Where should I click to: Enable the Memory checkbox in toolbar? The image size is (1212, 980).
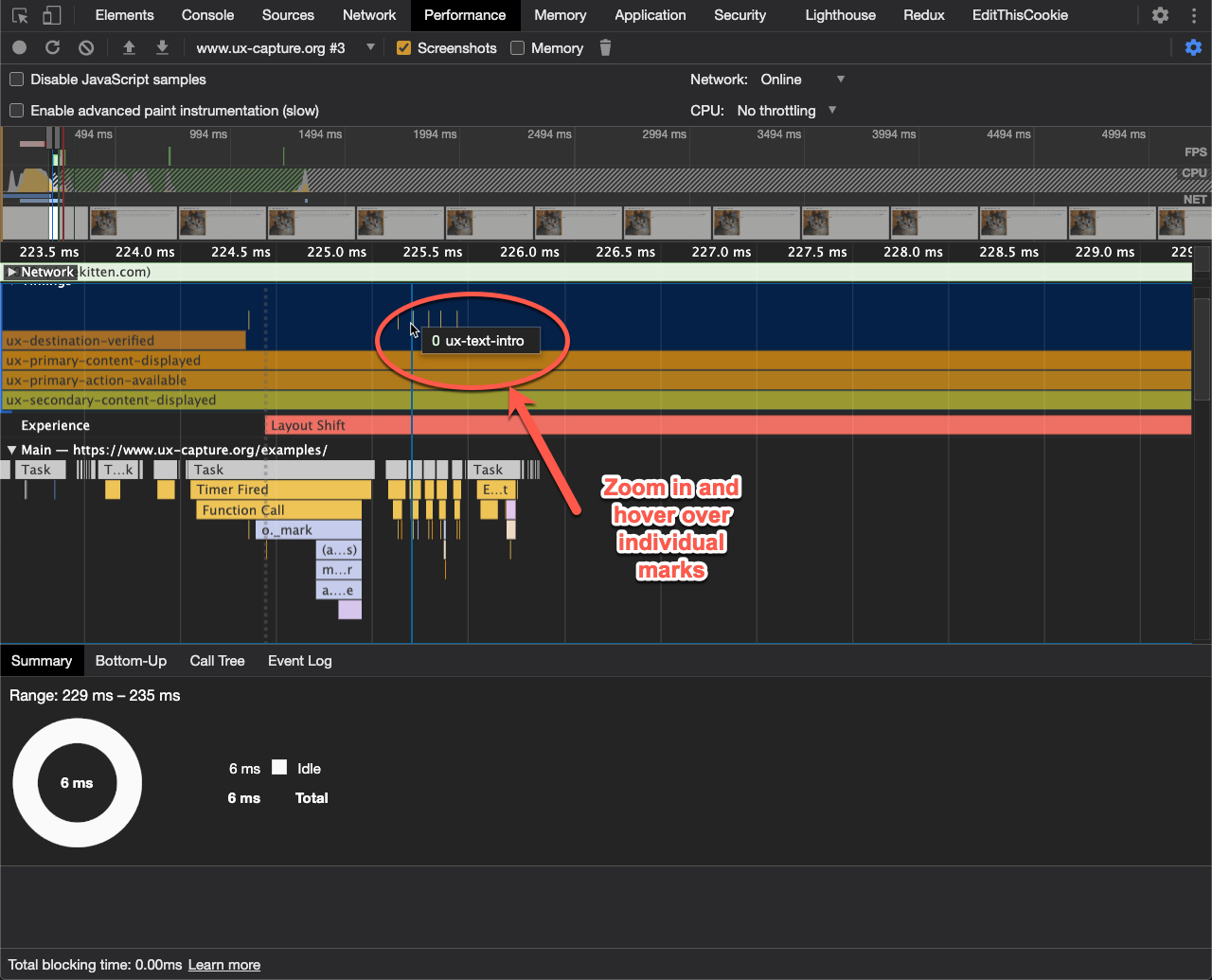point(518,48)
